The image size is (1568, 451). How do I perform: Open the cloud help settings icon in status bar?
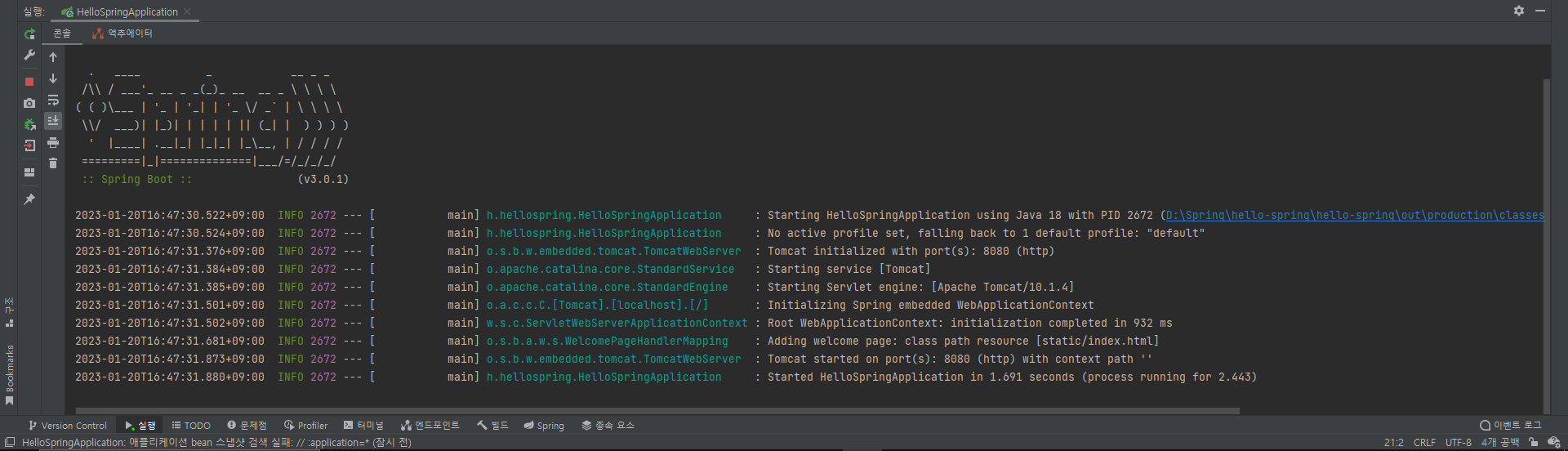(x=1553, y=442)
